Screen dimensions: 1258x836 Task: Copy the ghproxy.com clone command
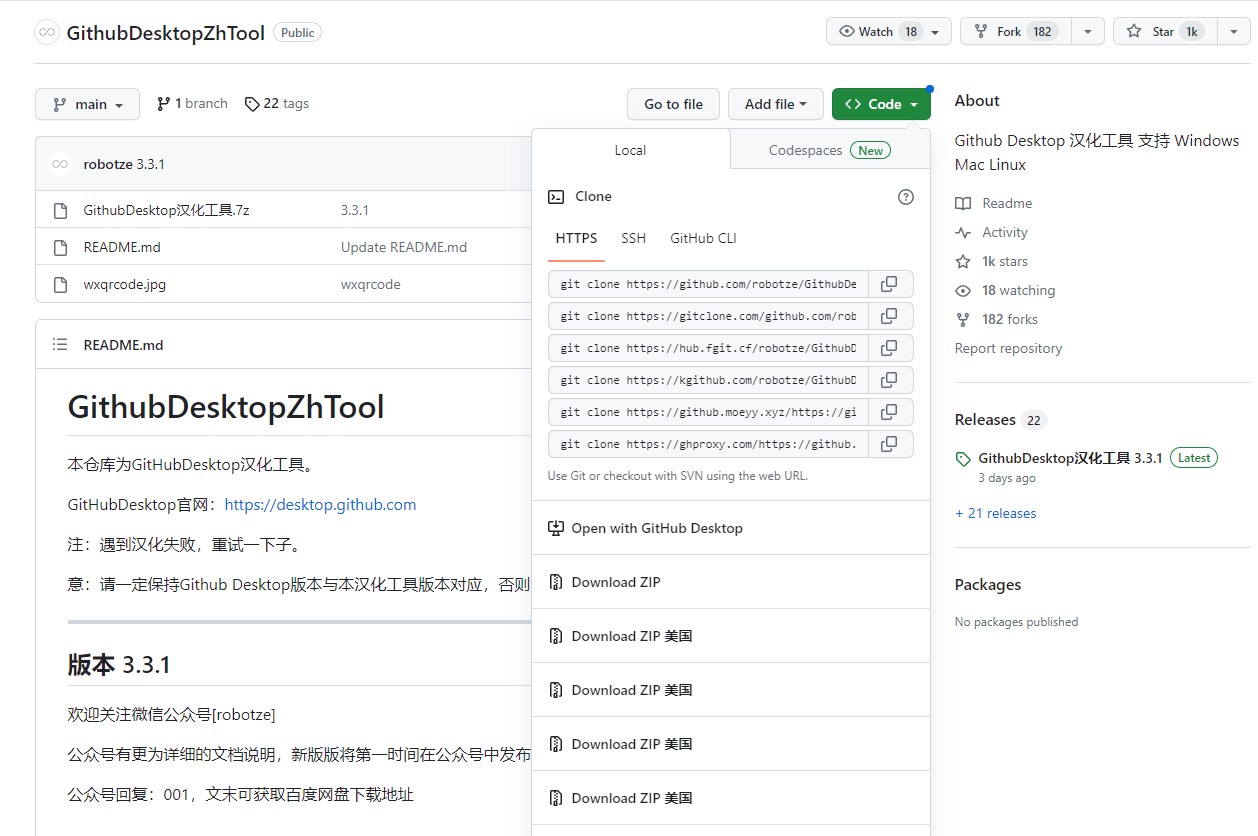[x=889, y=444]
